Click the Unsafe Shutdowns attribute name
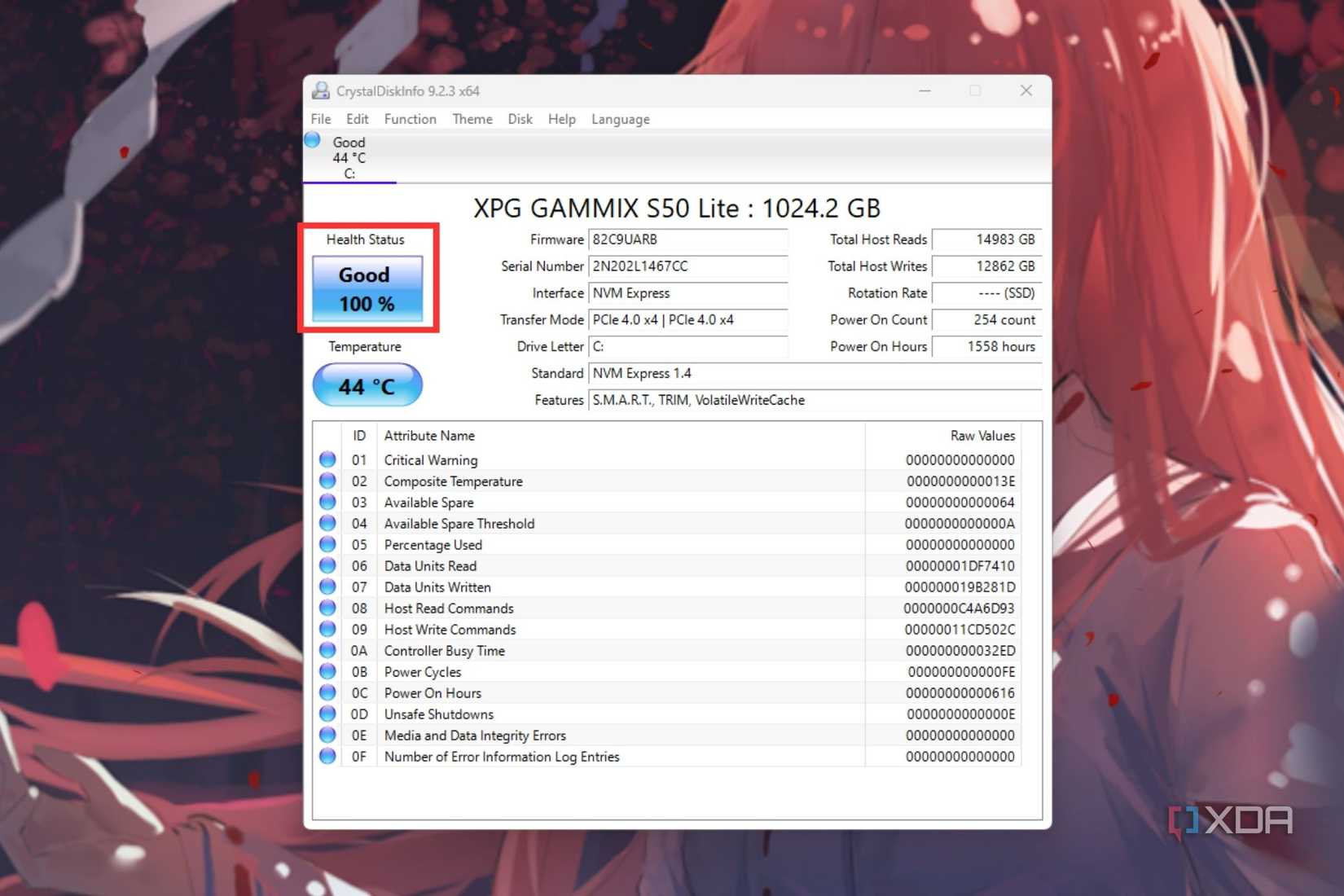1344x896 pixels. (x=439, y=714)
